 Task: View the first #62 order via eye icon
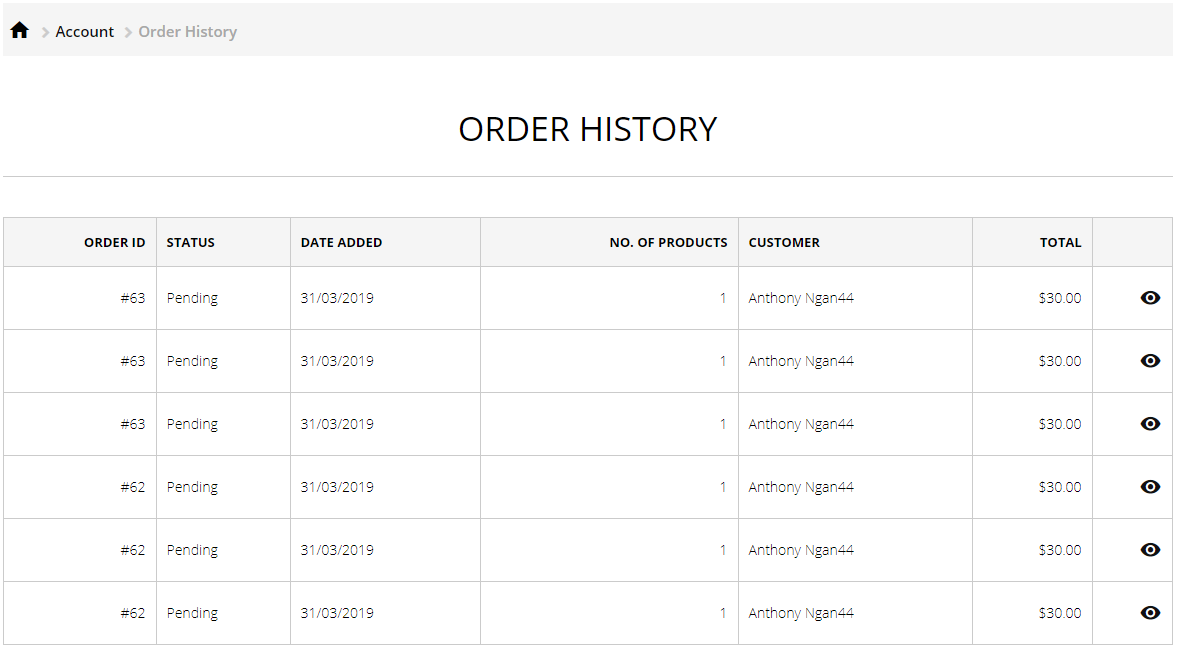click(1150, 488)
